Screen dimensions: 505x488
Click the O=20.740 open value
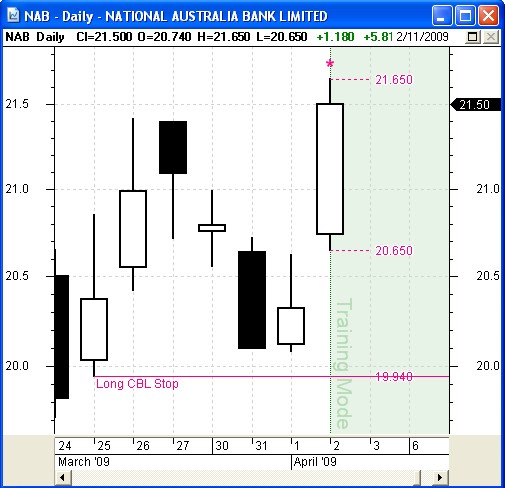pyautogui.click(x=164, y=37)
